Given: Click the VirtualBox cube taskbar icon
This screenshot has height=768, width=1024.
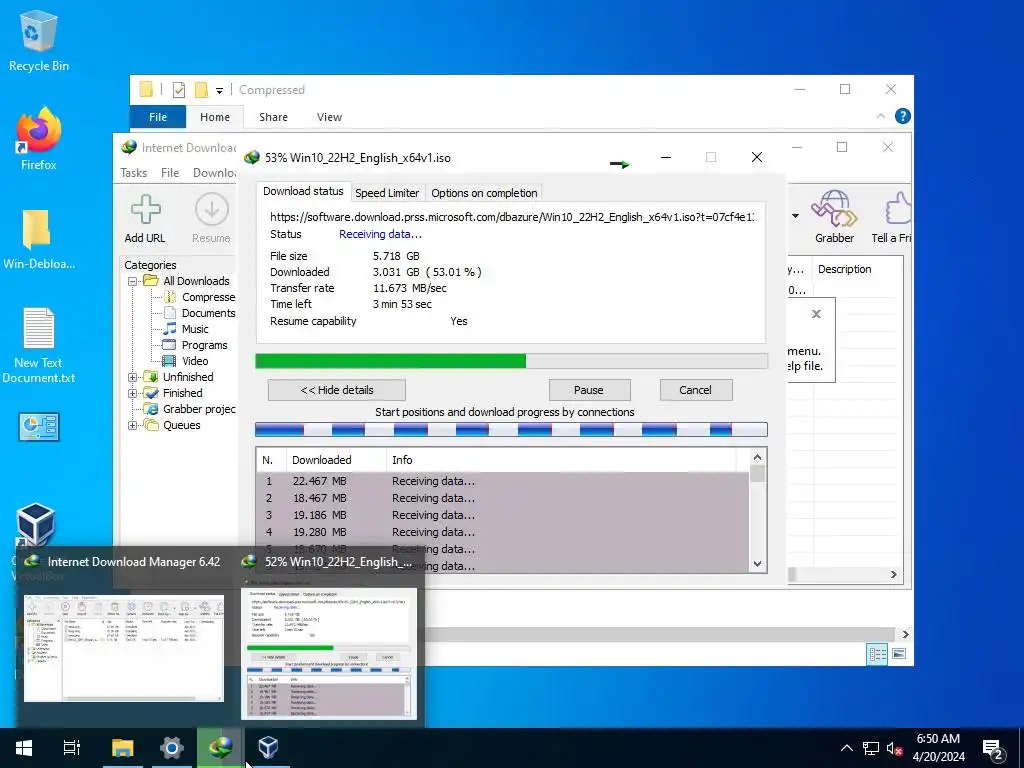Looking at the screenshot, I should click(268, 748).
